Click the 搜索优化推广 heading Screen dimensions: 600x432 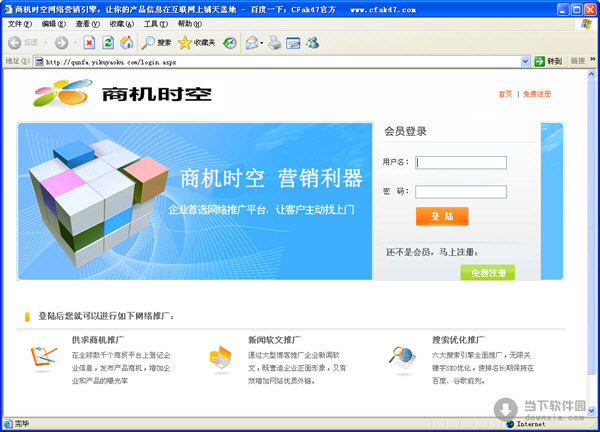pos(458,340)
